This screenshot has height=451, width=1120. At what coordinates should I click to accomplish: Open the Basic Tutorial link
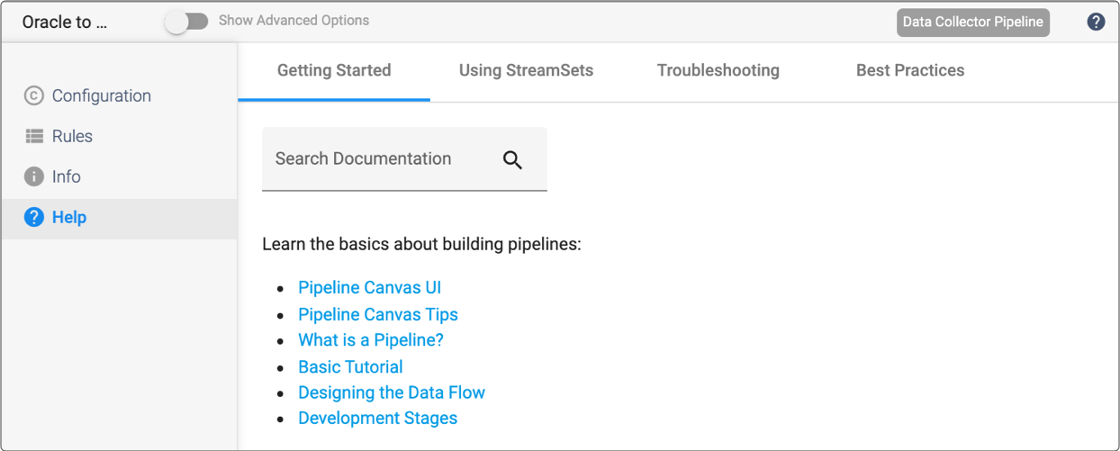351,367
